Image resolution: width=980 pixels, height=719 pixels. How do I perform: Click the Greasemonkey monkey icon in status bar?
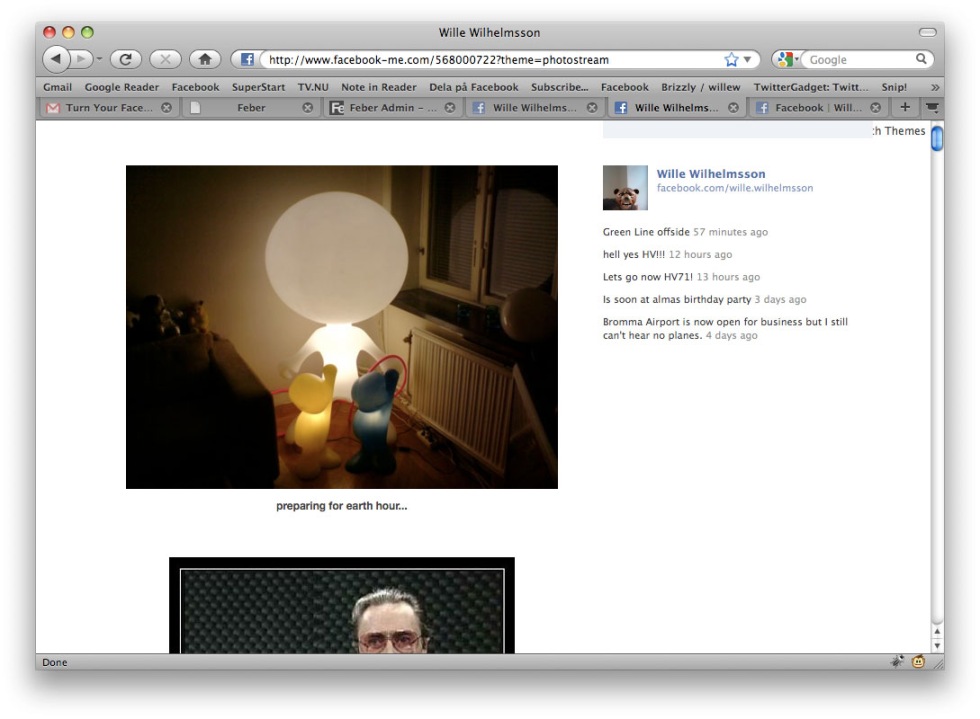click(917, 662)
